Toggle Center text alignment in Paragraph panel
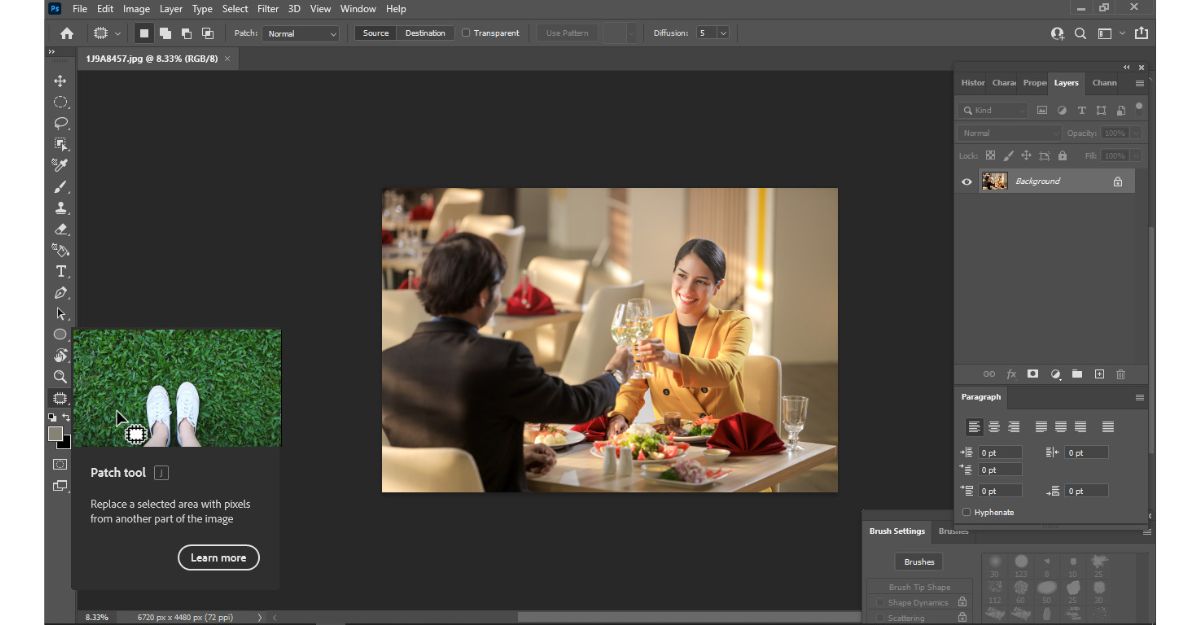The image size is (1200, 625). click(994, 426)
